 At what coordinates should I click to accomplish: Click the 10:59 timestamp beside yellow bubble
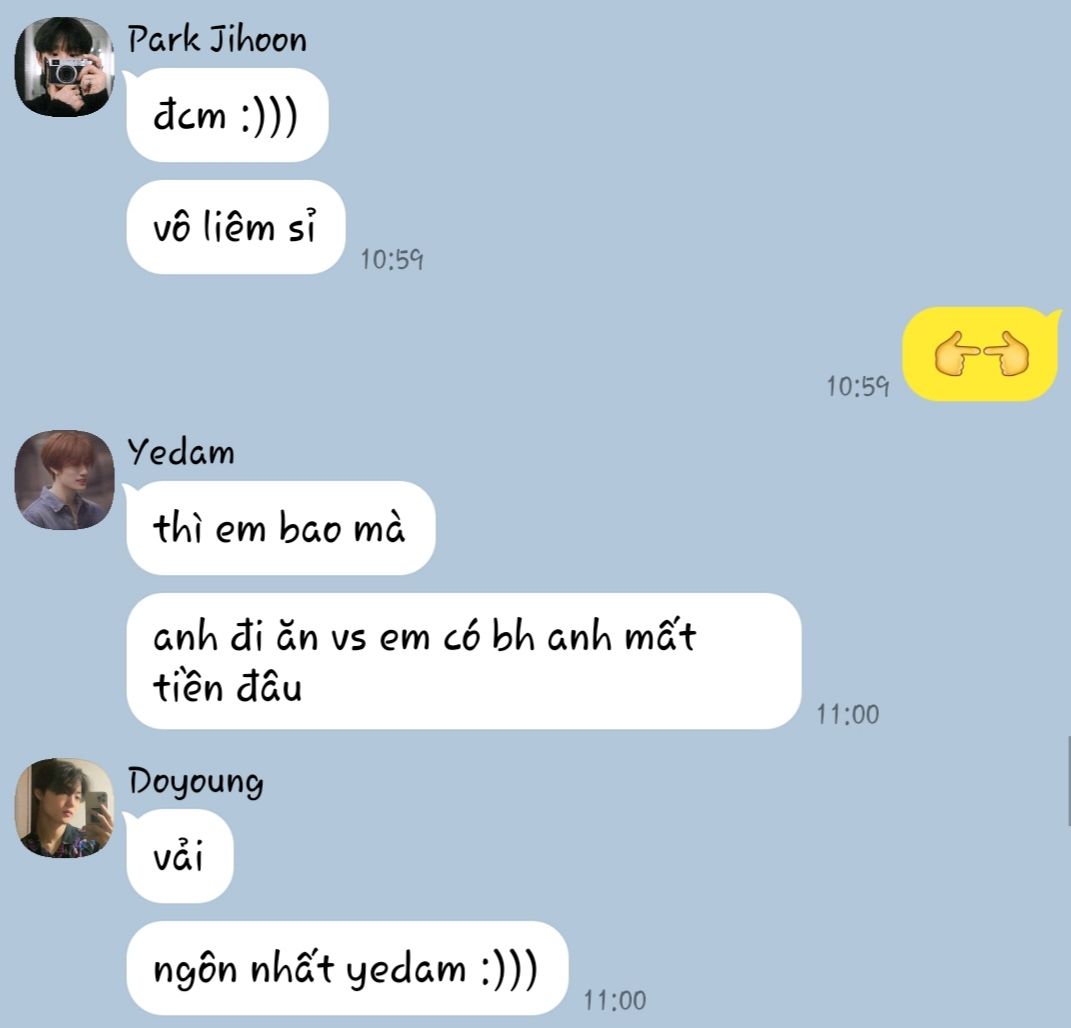point(858,387)
